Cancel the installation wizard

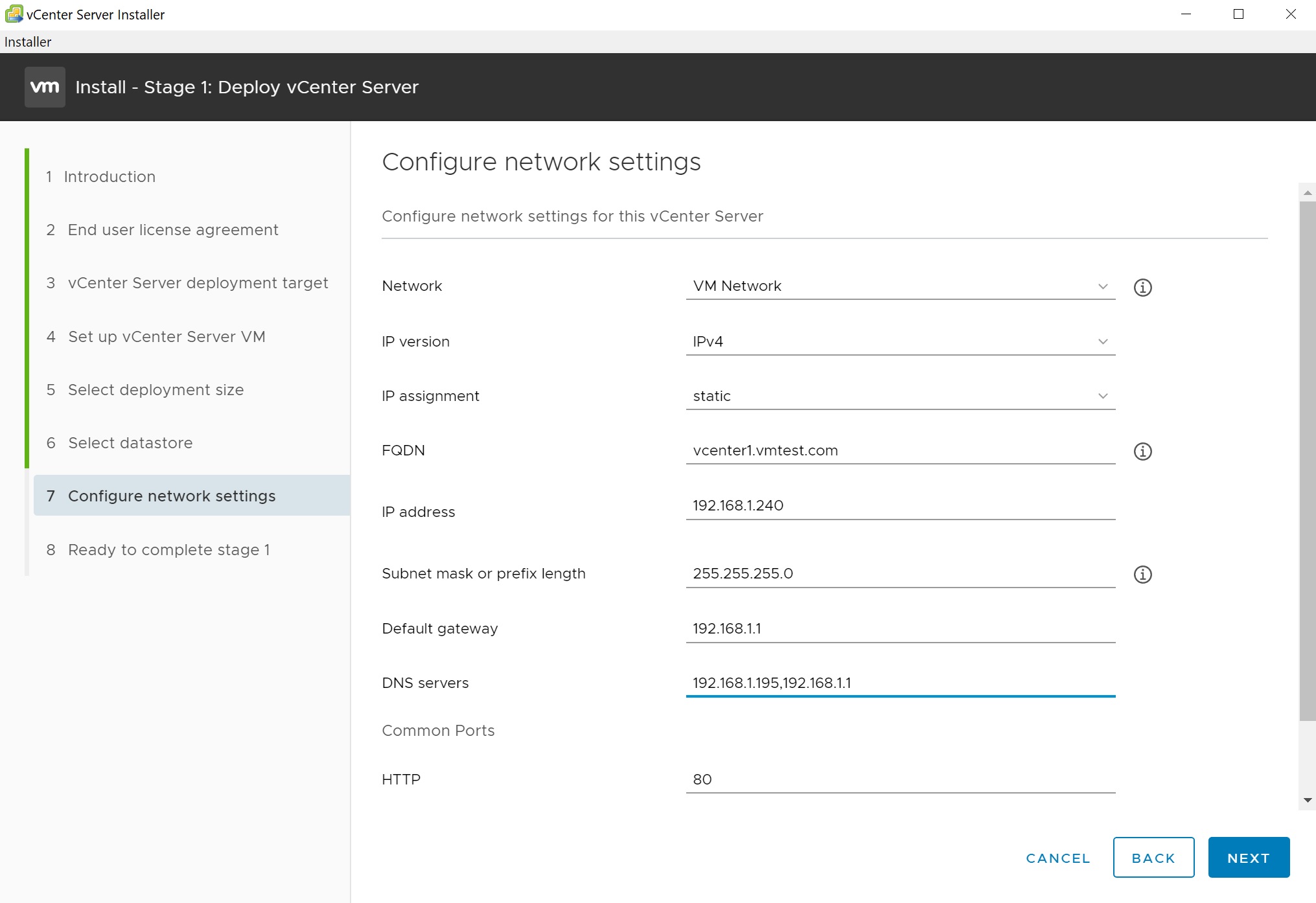click(1058, 858)
